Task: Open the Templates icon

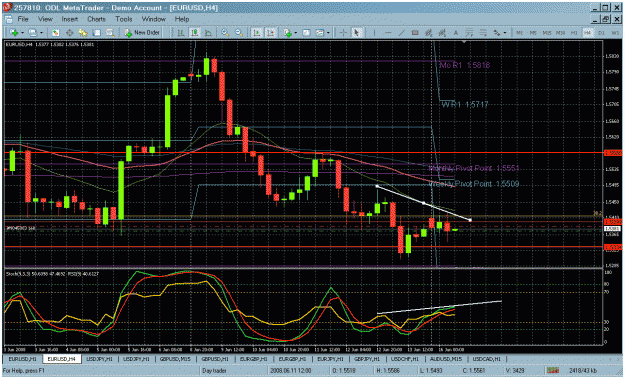Action: (x=320, y=33)
